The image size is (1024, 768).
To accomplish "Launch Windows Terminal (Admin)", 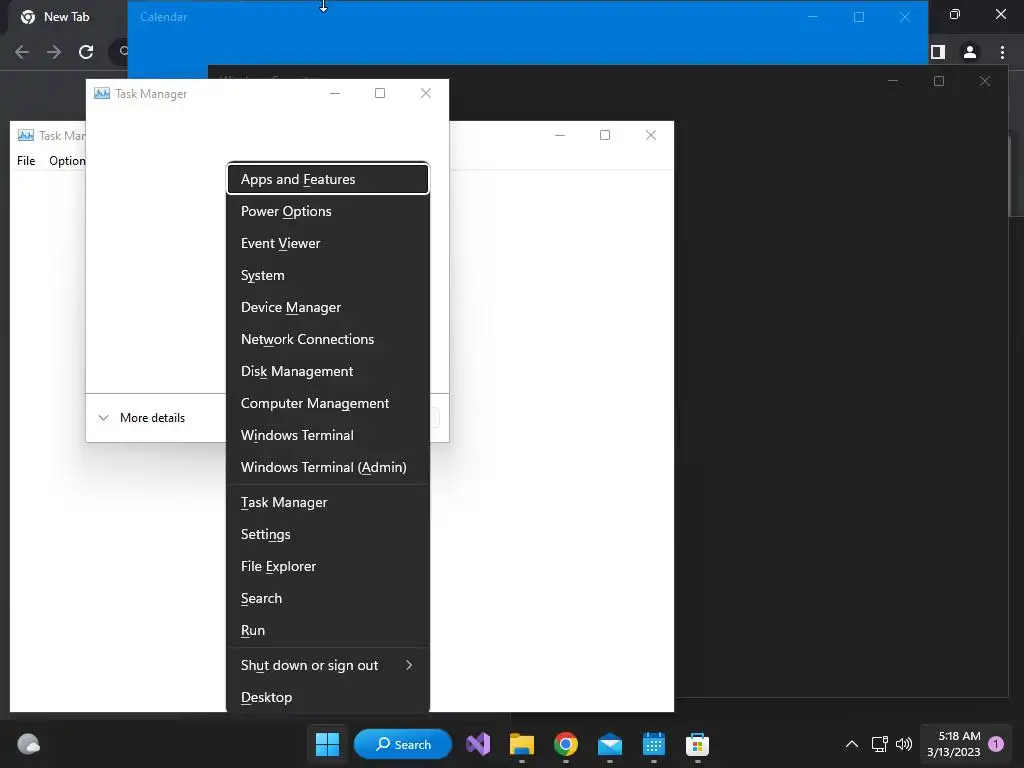I will tap(328, 467).
